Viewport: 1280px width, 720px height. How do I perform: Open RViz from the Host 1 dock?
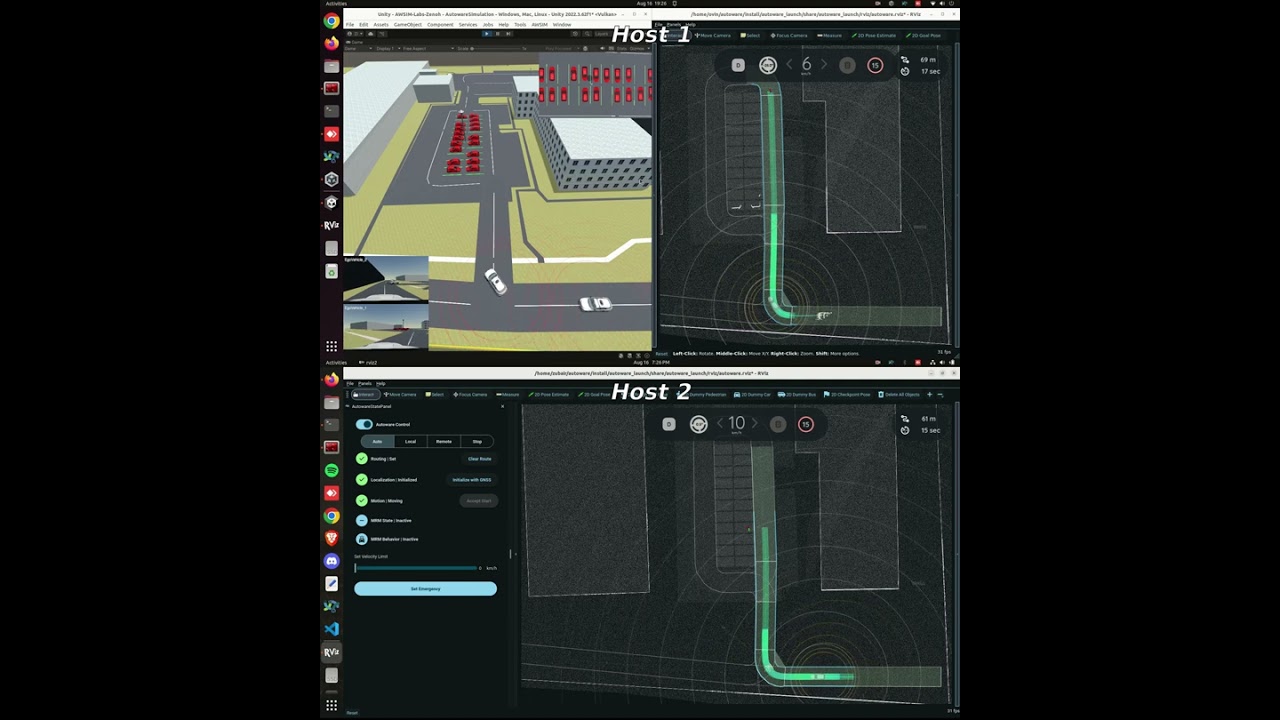coord(331,225)
